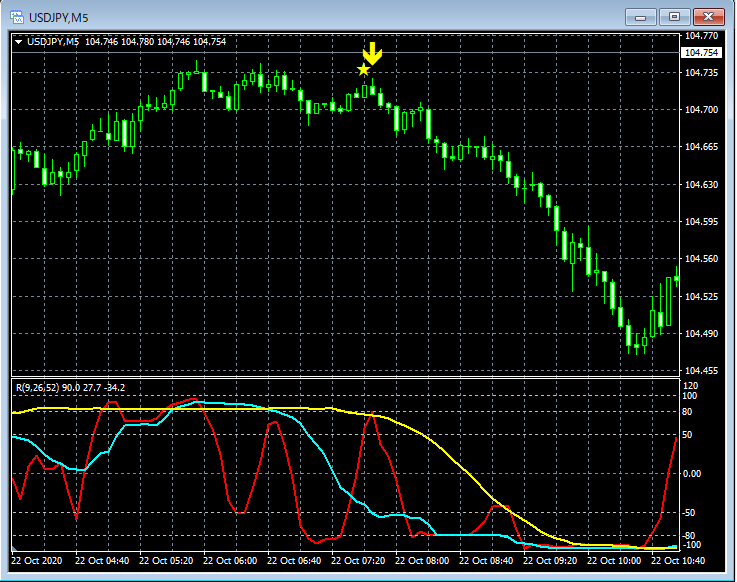Click time axis label 22 Oct 06:40
The height and width of the screenshot is (582, 737).
point(294,560)
